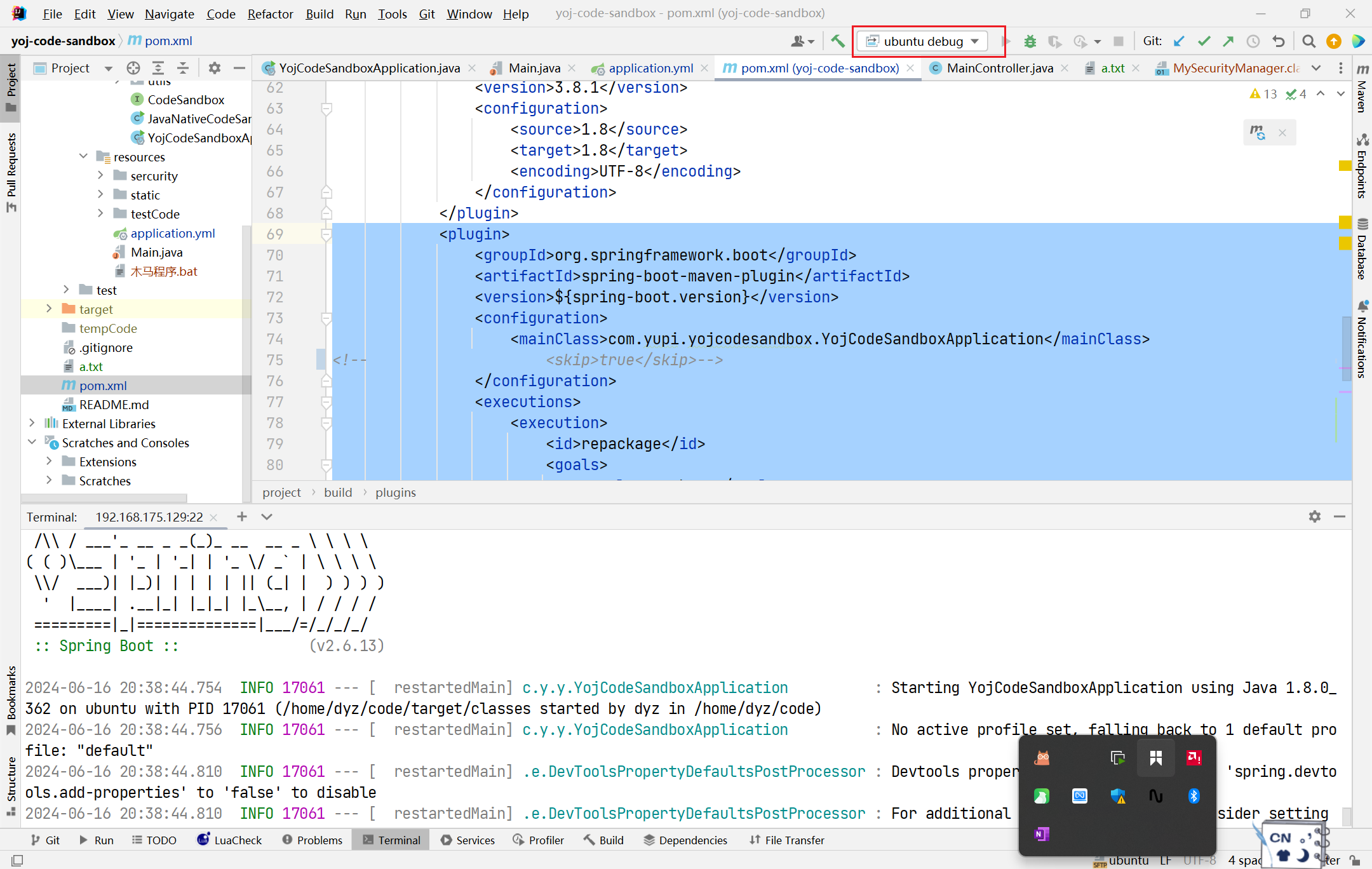Open the Problems tool window button
Image resolution: width=1372 pixels, height=869 pixels.
[x=312, y=840]
